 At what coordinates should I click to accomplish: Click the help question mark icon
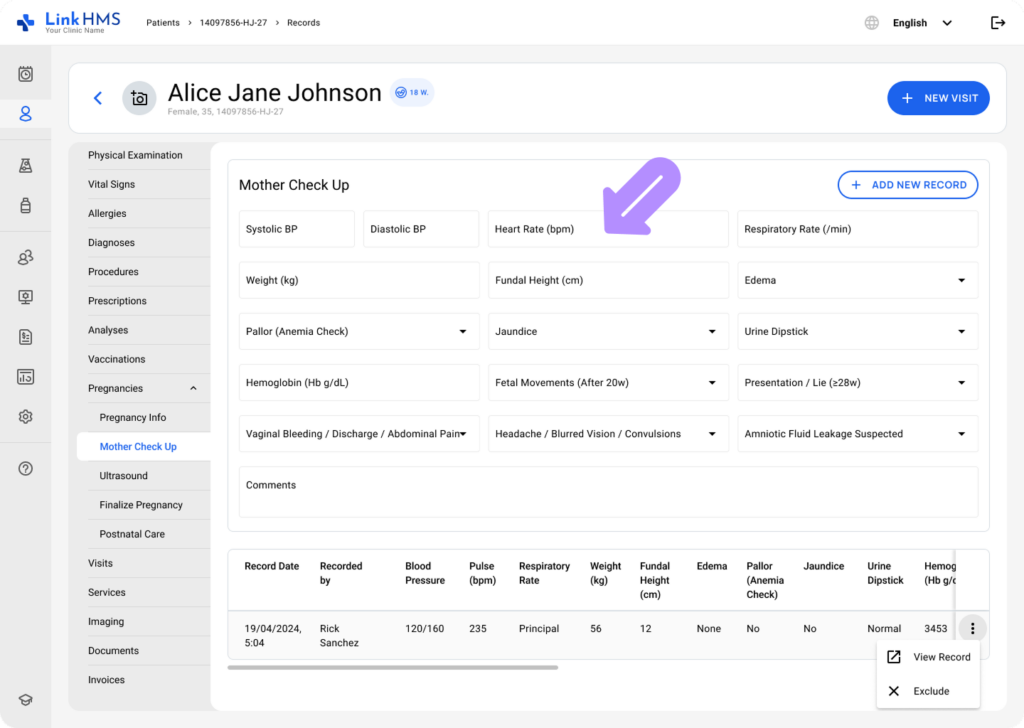pos(26,468)
